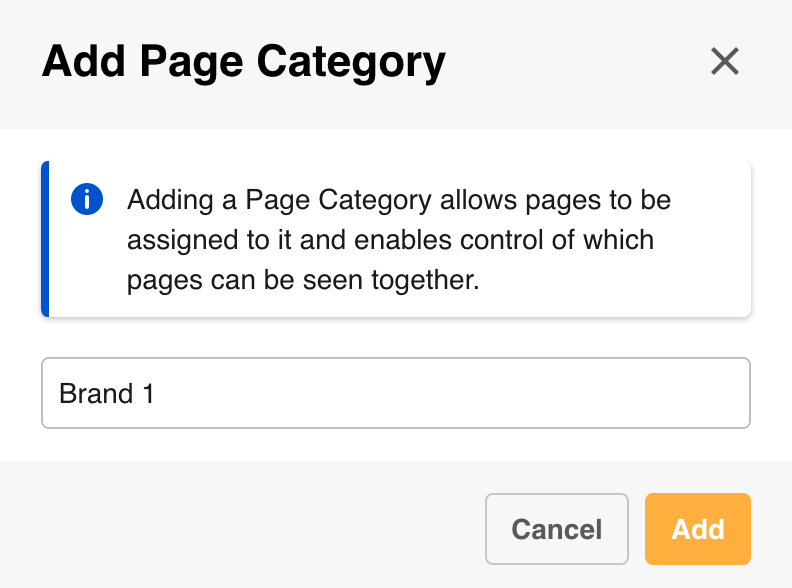Close the Add Page Category dialog
This screenshot has height=588, width=792.
point(724,62)
